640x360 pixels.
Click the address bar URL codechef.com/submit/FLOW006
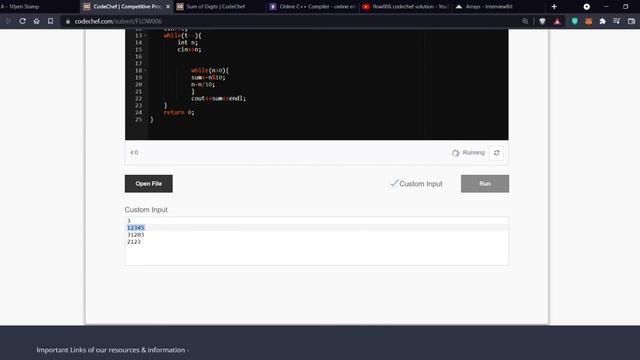118,21
